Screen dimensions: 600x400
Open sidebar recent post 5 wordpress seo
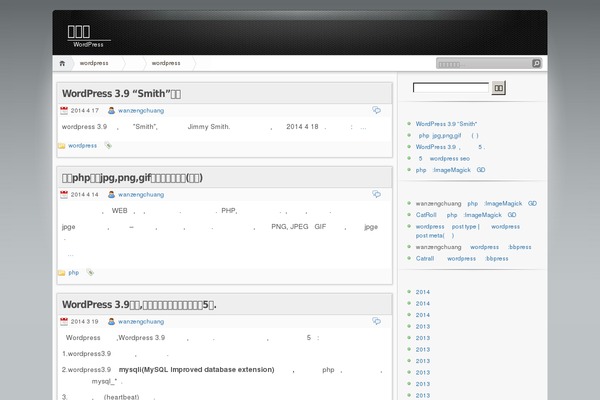[x=444, y=158]
